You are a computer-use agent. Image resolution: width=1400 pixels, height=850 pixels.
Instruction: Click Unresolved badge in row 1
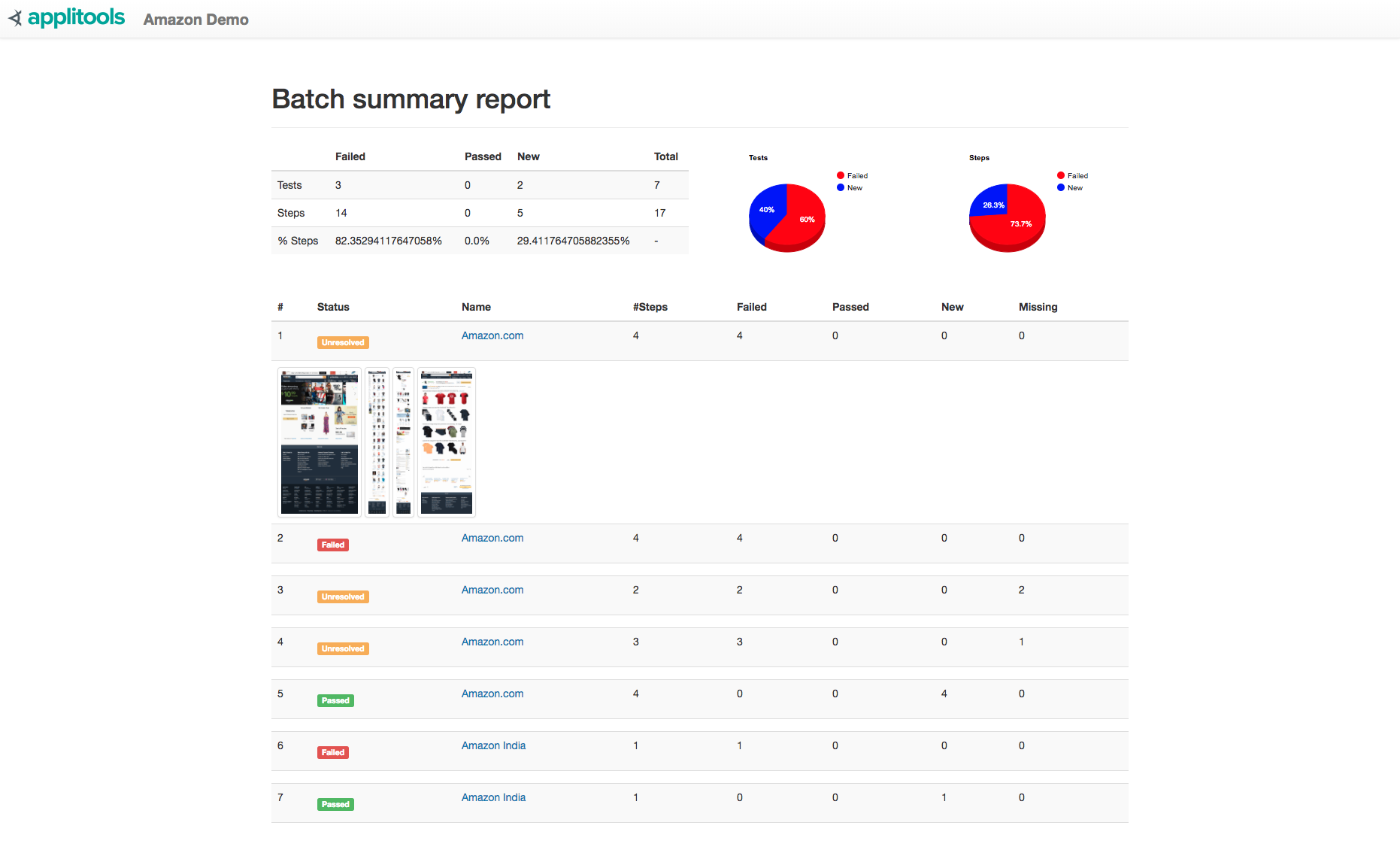pyautogui.click(x=343, y=342)
